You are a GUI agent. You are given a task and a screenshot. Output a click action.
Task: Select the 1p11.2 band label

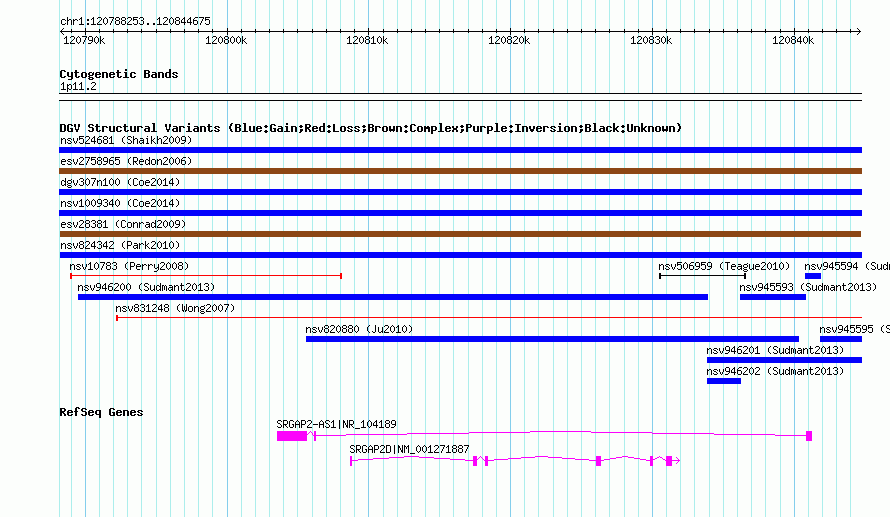click(x=78, y=86)
